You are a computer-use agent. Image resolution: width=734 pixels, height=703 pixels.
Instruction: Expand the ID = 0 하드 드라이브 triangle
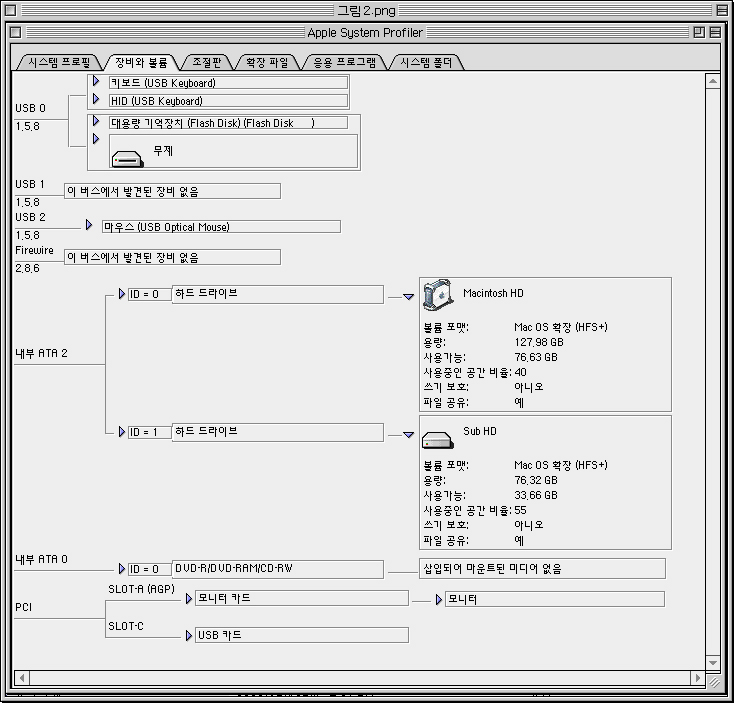[122, 294]
